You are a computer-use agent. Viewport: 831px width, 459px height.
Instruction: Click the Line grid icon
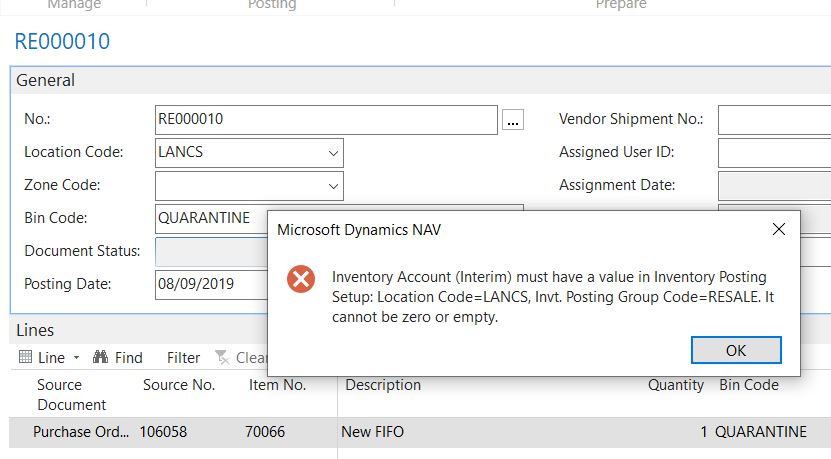click(27, 357)
